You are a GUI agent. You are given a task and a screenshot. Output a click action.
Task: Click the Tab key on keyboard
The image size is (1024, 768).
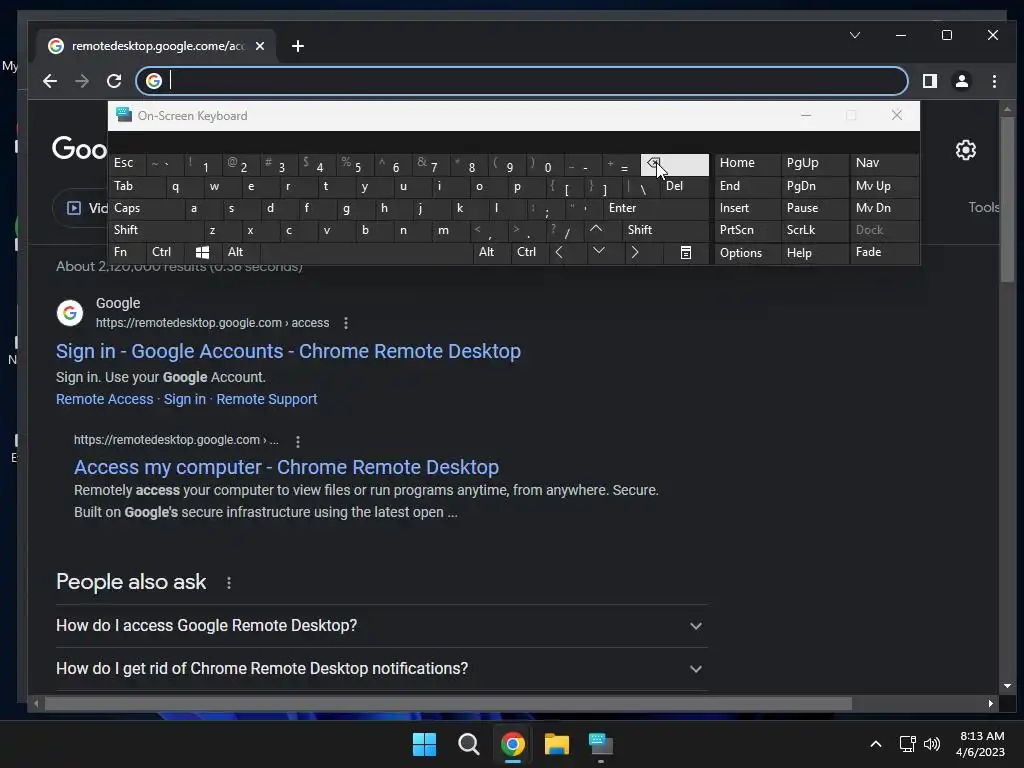136,186
